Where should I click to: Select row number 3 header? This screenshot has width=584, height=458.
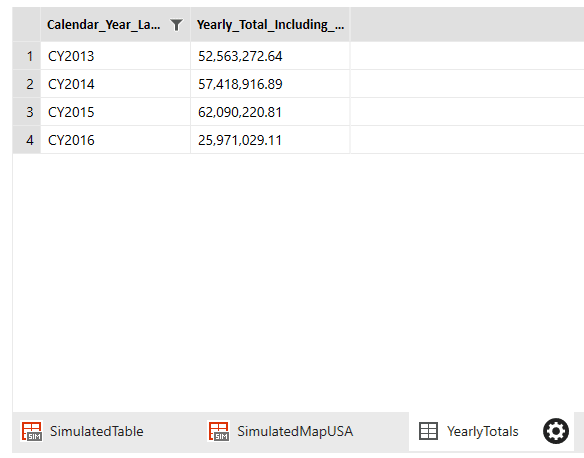26,112
